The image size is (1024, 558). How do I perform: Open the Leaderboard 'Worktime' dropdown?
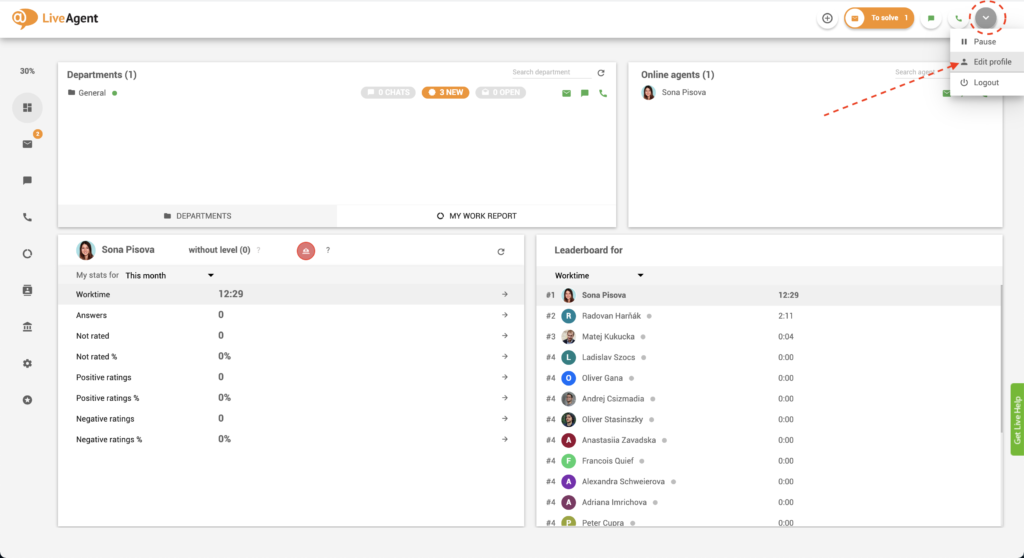(599, 275)
